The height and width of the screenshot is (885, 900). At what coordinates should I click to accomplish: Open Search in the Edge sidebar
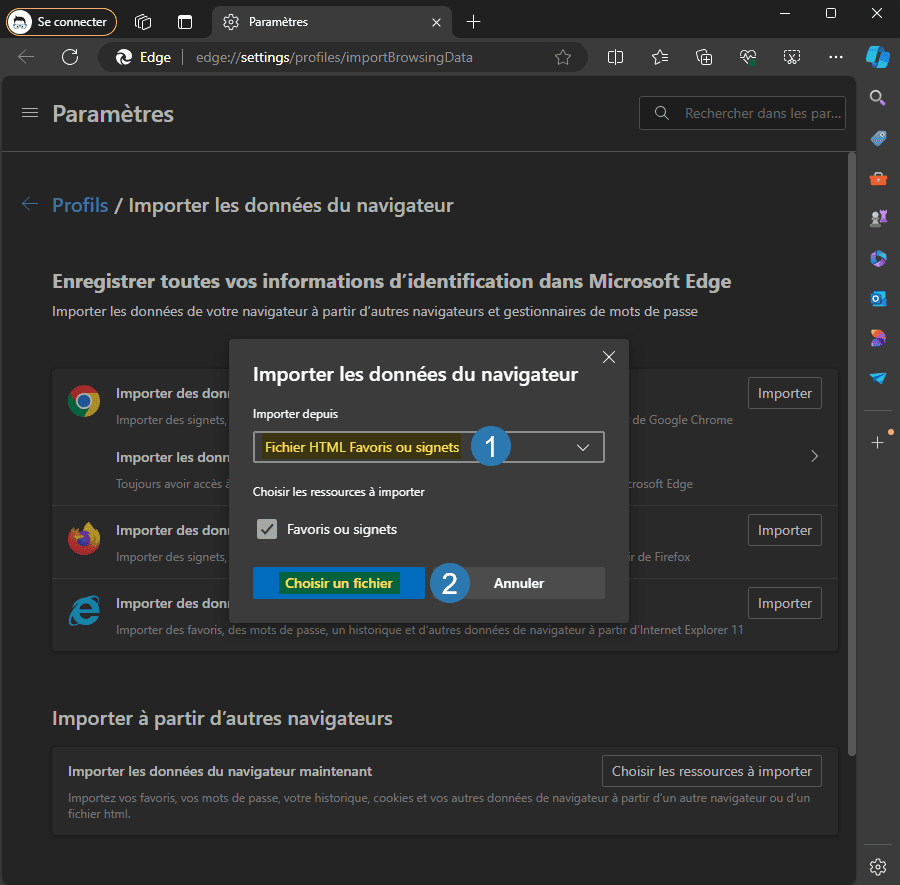coord(877,98)
